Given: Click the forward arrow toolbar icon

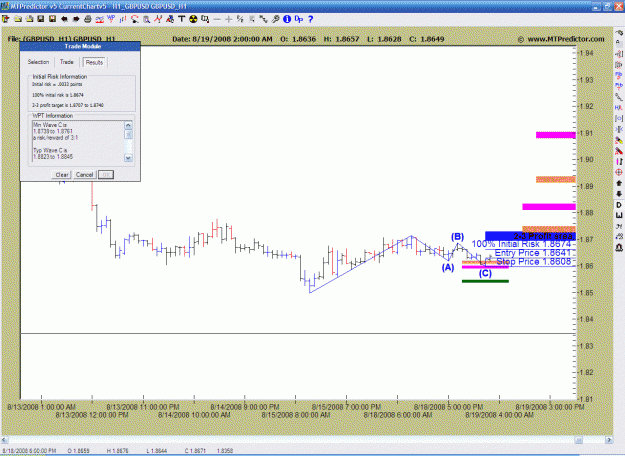Looking at the screenshot, I should click(76, 19).
